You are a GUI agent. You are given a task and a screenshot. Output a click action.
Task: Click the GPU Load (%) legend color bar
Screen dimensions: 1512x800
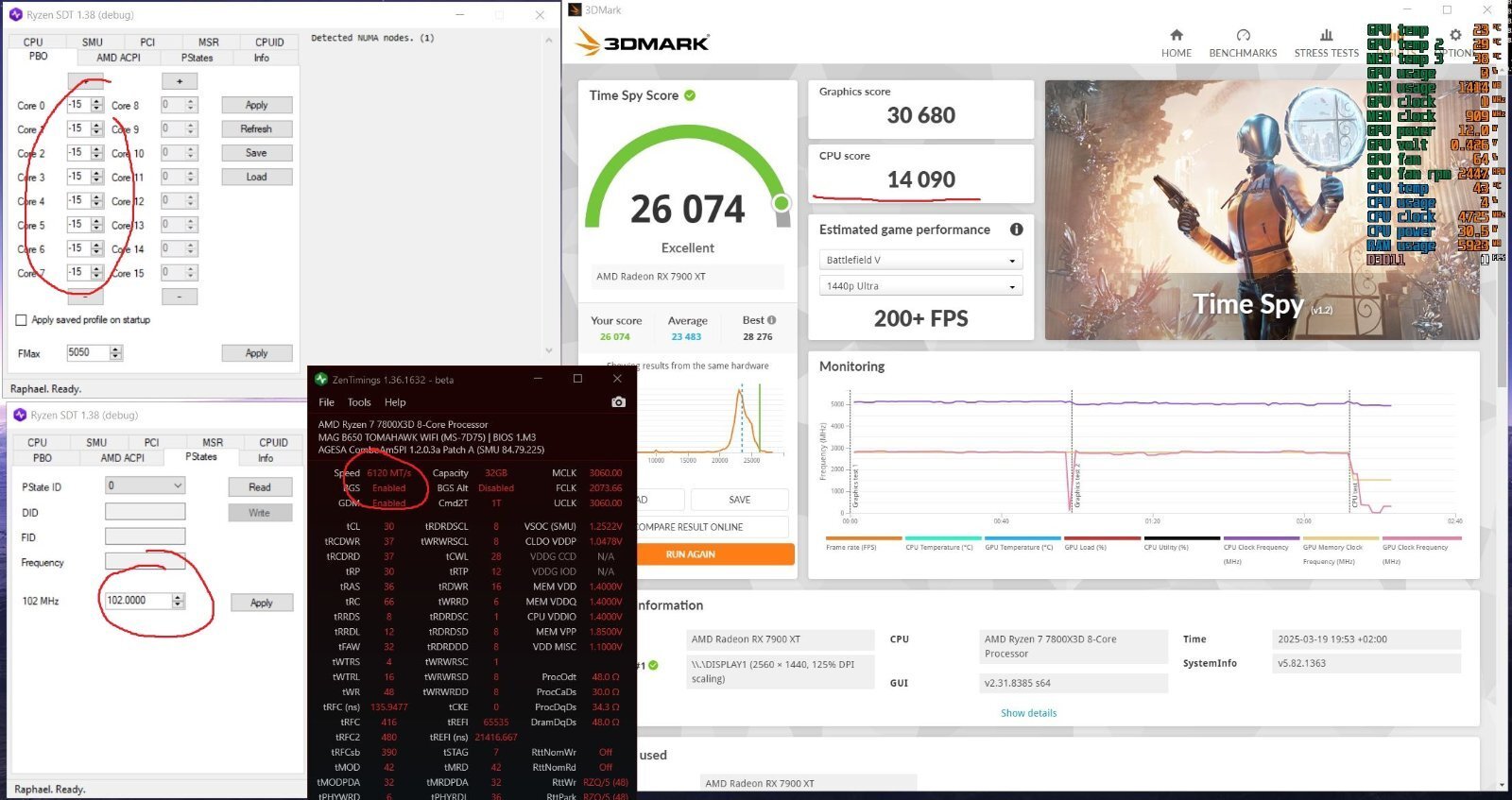pyautogui.click(x=1102, y=538)
